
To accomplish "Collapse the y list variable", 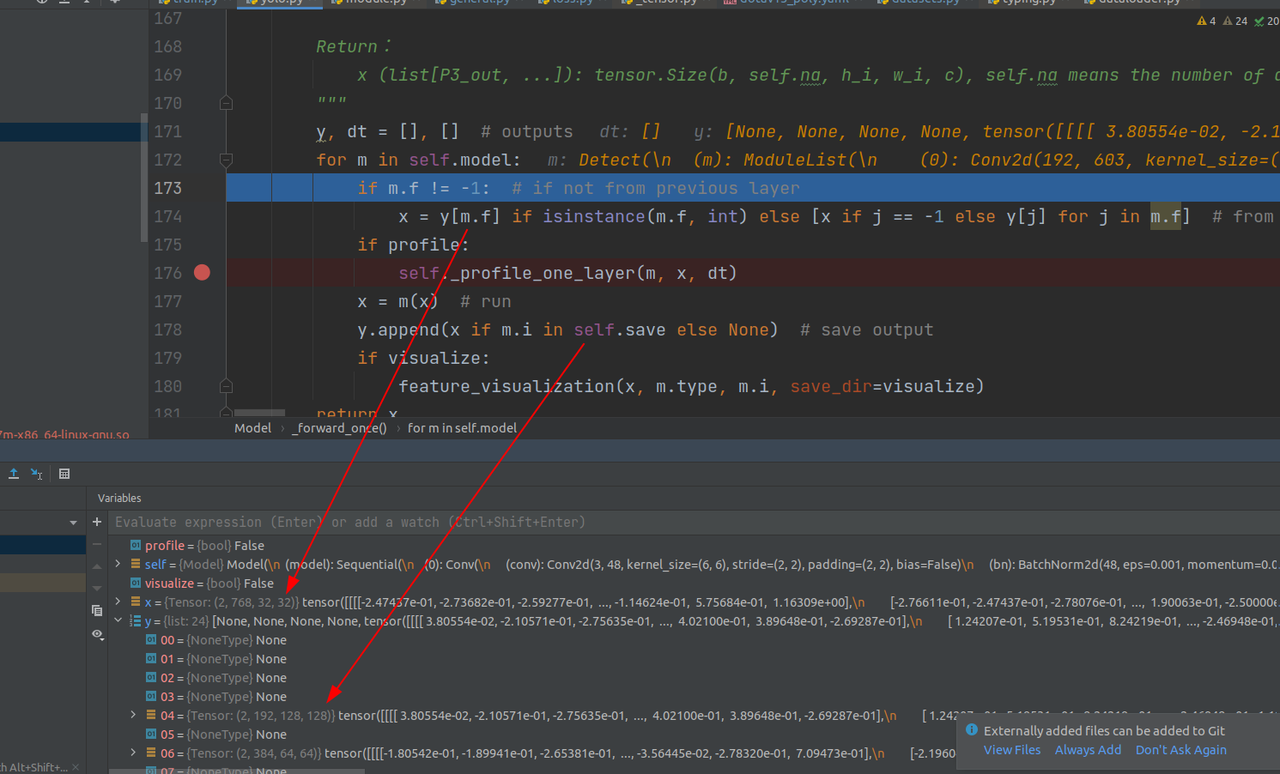I will pyautogui.click(x=118, y=621).
